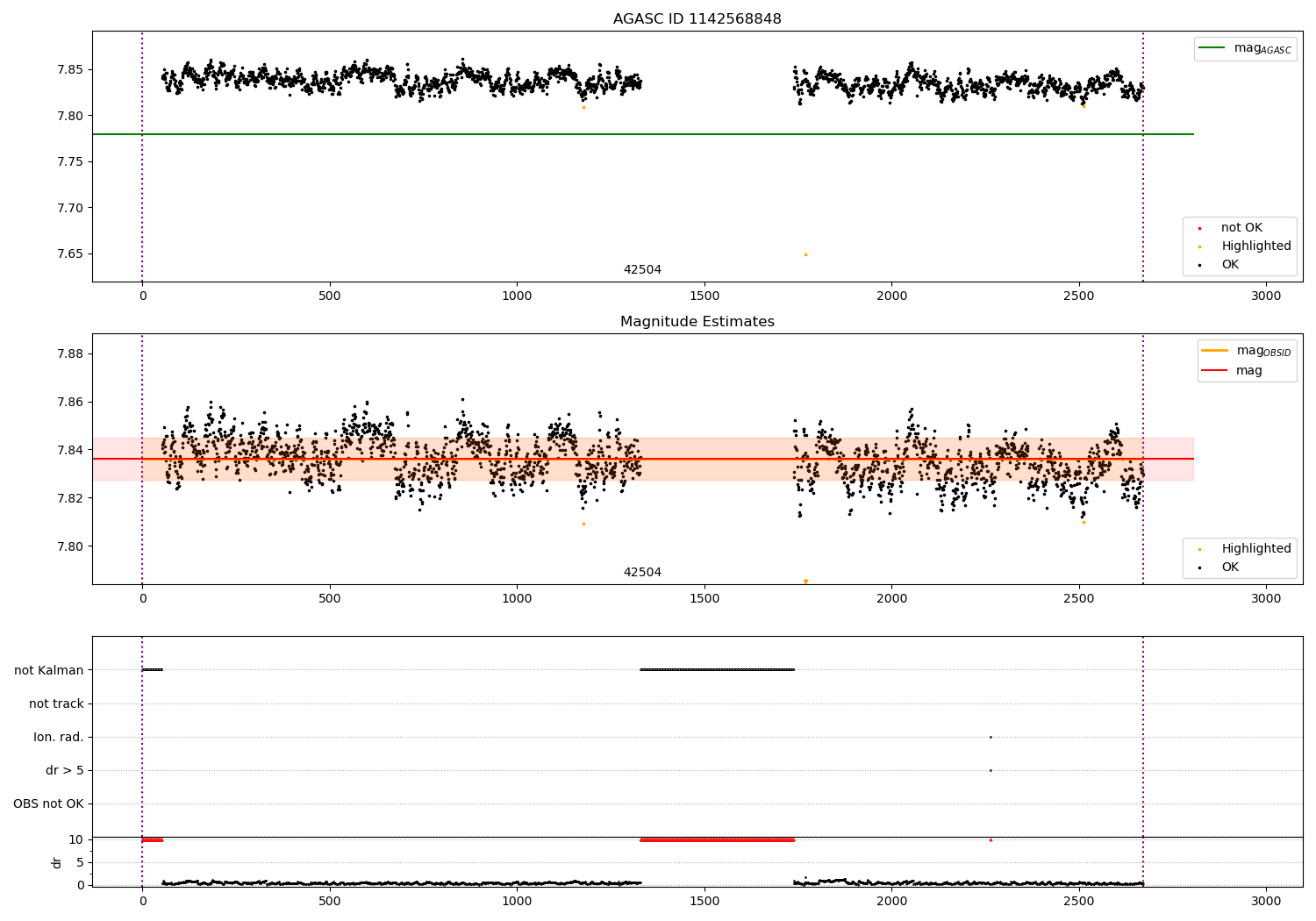
Task: Click the green mag AGASC legend line
Action: [1212, 48]
